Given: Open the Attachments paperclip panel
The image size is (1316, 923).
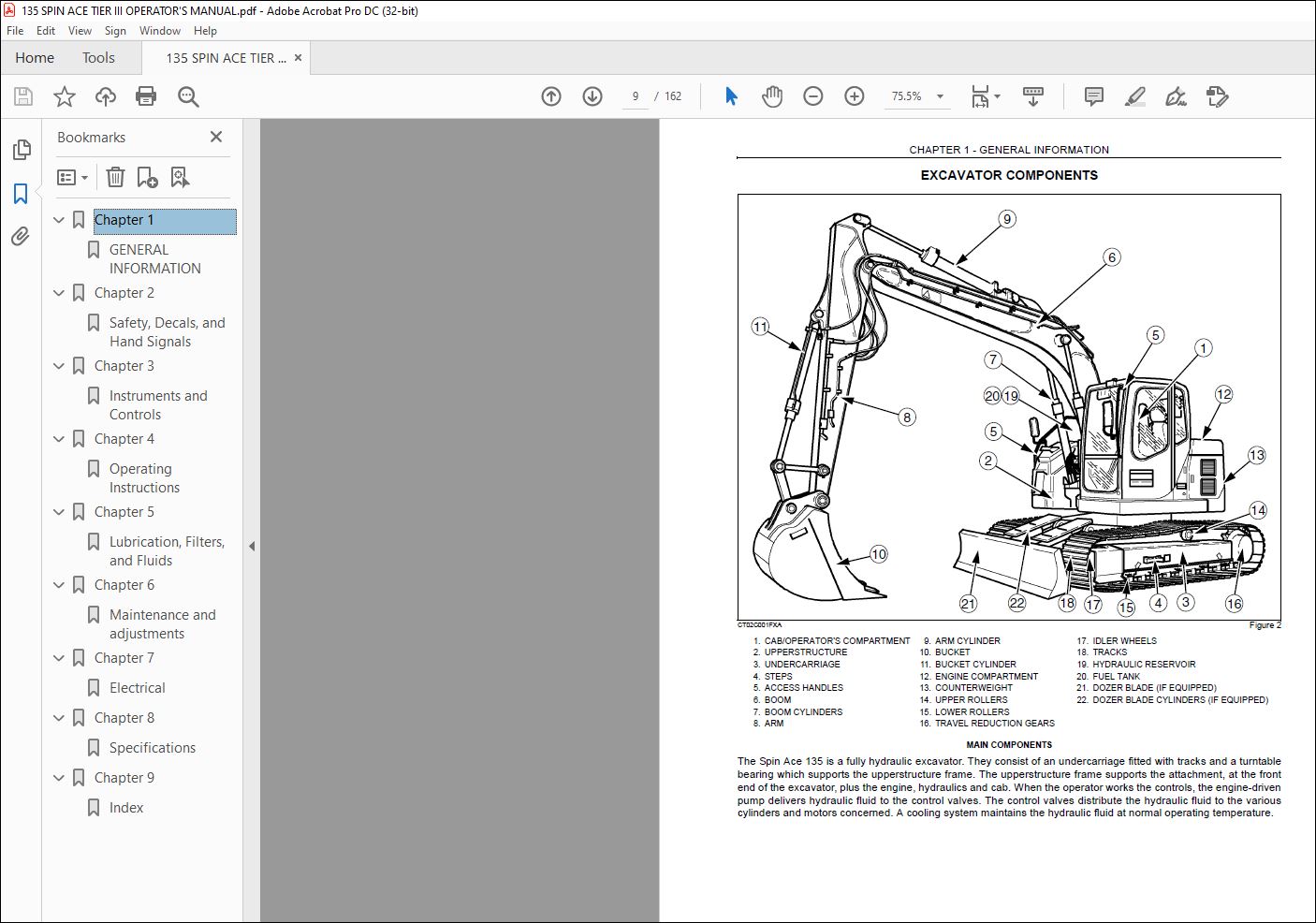Looking at the screenshot, I should coord(21,237).
